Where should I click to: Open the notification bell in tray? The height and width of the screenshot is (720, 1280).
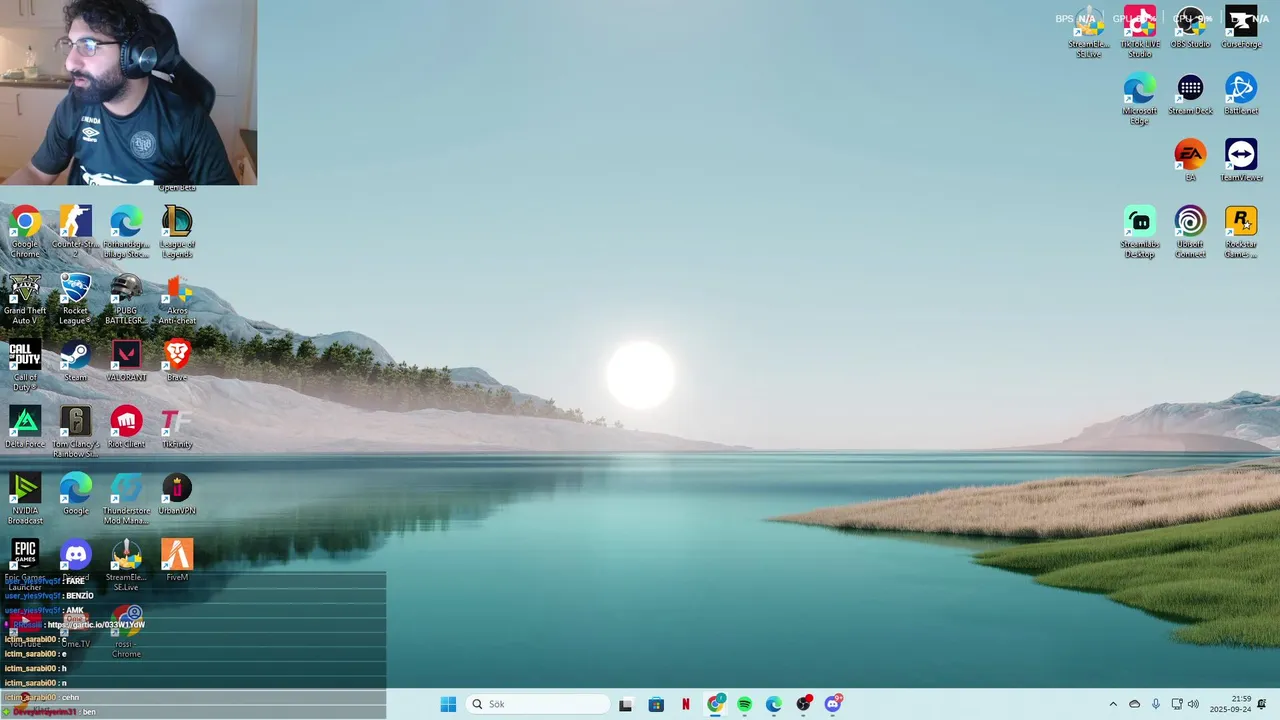click(1262, 705)
